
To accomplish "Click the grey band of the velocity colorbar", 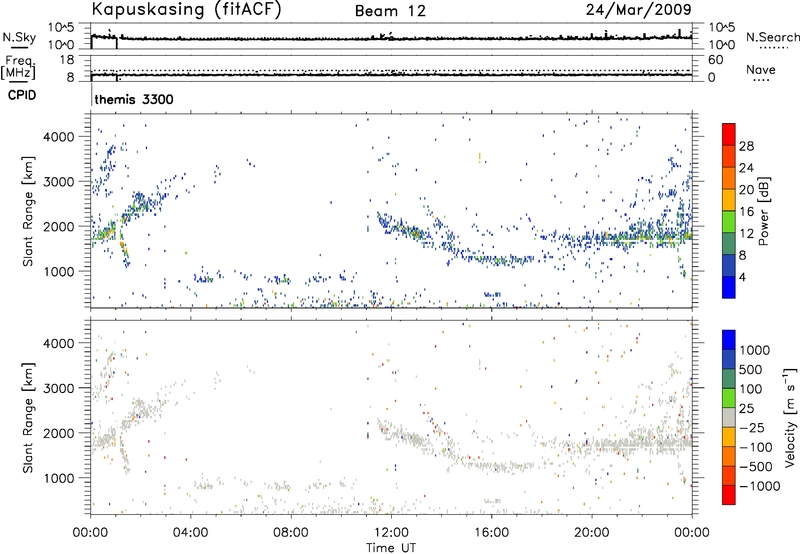I will tap(729, 417).
